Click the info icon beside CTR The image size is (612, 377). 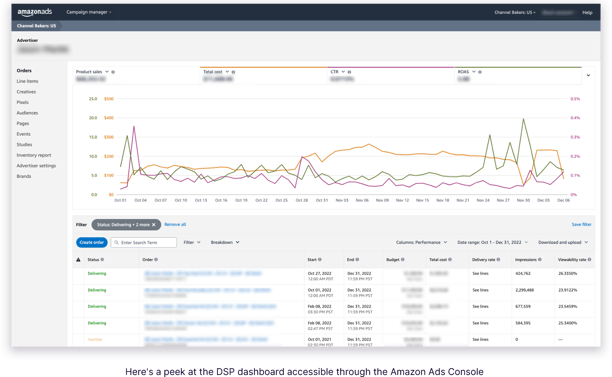349,72
